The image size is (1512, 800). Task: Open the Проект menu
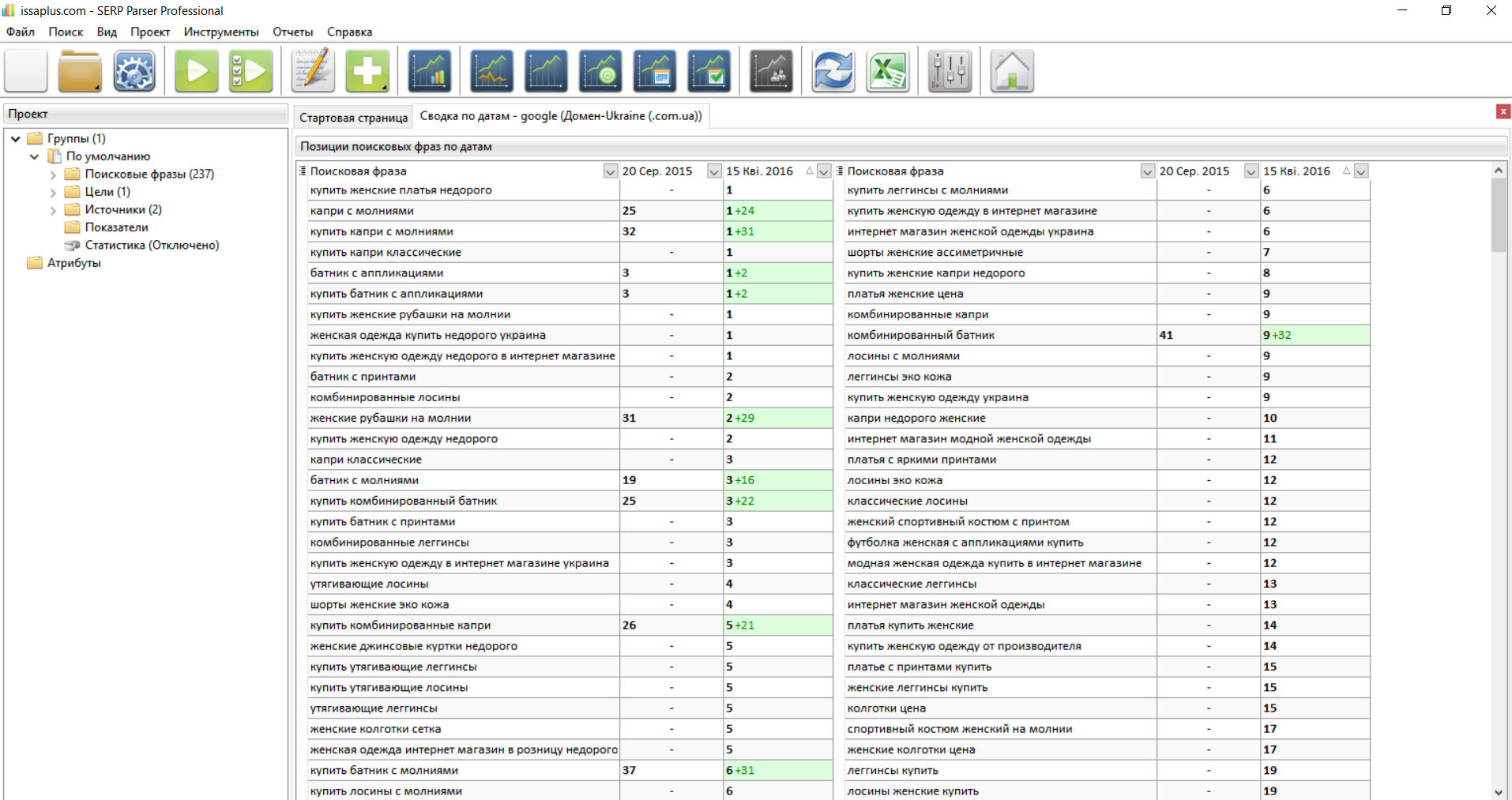pyautogui.click(x=150, y=32)
